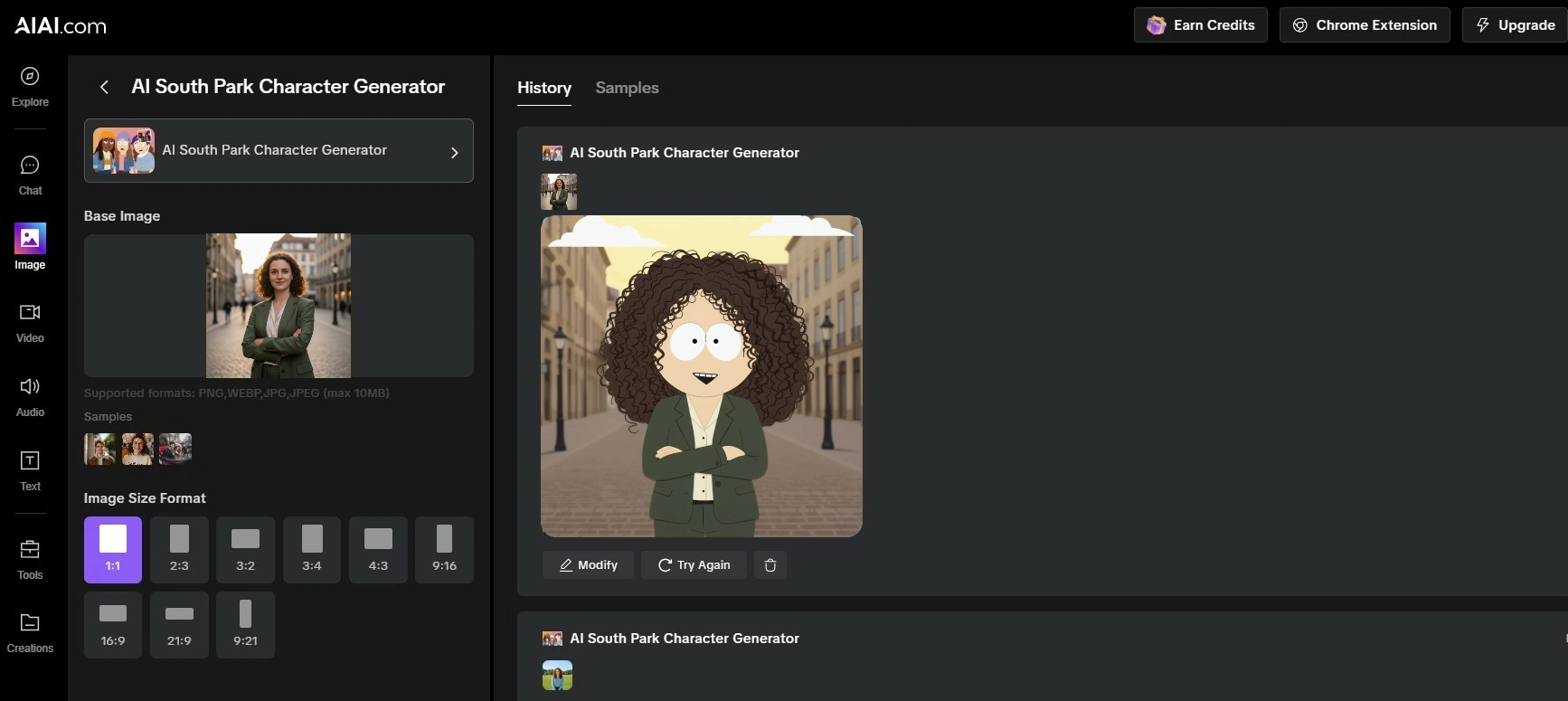This screenshot has width=1568, height=701.
Task: Click the Modify button
Action: coord(589,565)
